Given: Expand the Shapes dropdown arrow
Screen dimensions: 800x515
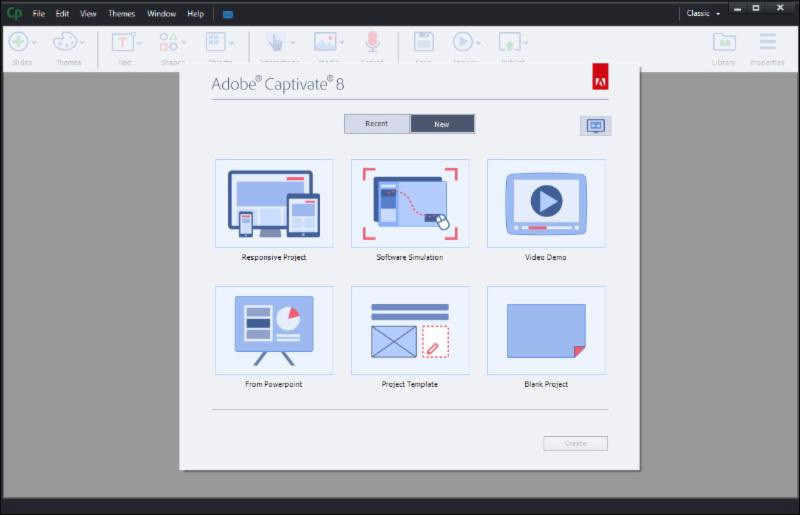Looking at the screenshot, I should click(x=184, y=43).
